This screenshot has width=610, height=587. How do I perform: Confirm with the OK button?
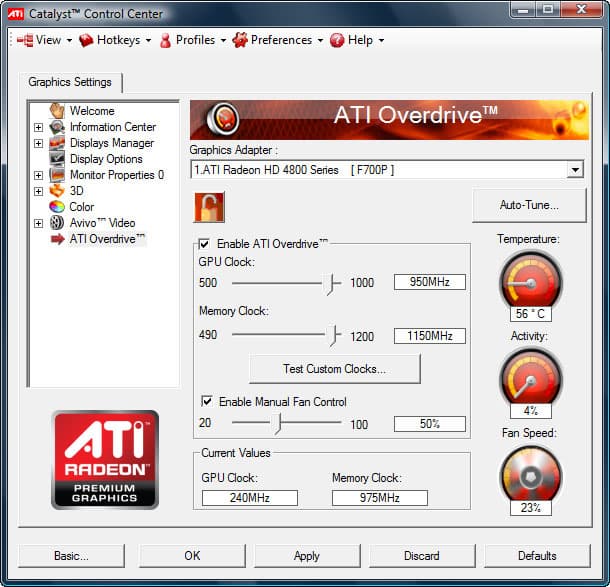192,555
